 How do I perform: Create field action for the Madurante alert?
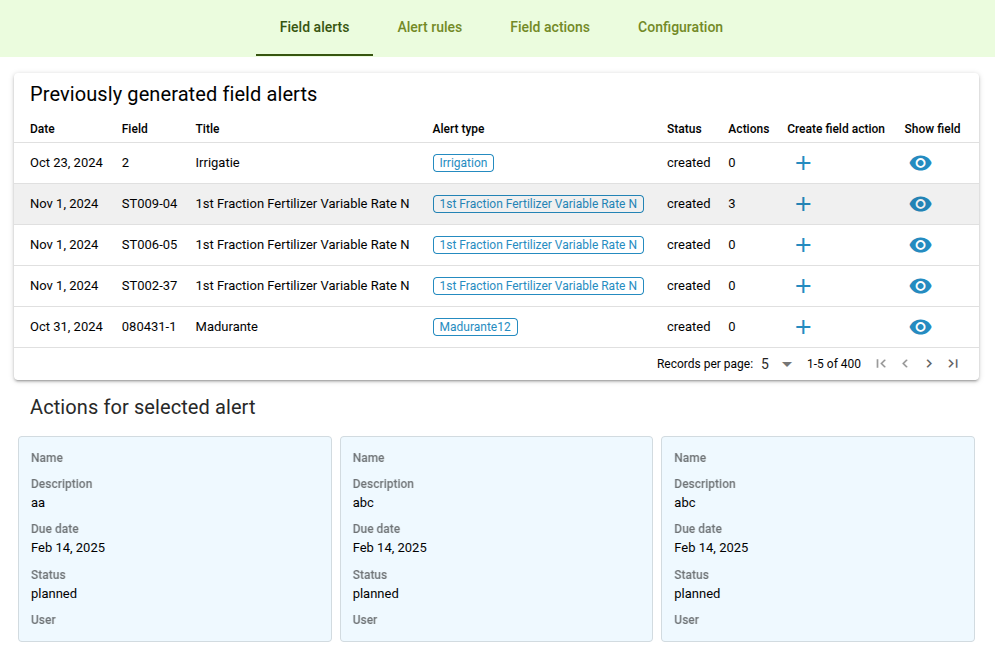tap(802, 327)
